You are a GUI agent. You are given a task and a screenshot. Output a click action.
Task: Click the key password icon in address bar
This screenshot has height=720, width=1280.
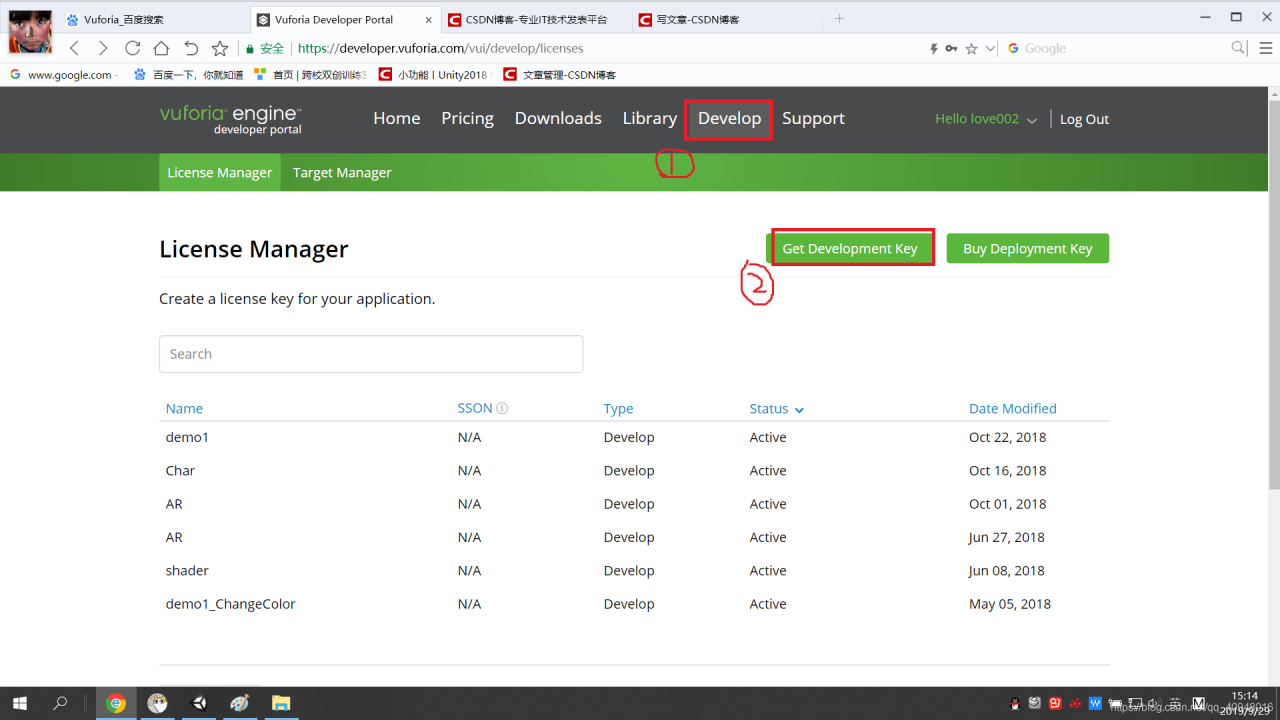(951, 48)
